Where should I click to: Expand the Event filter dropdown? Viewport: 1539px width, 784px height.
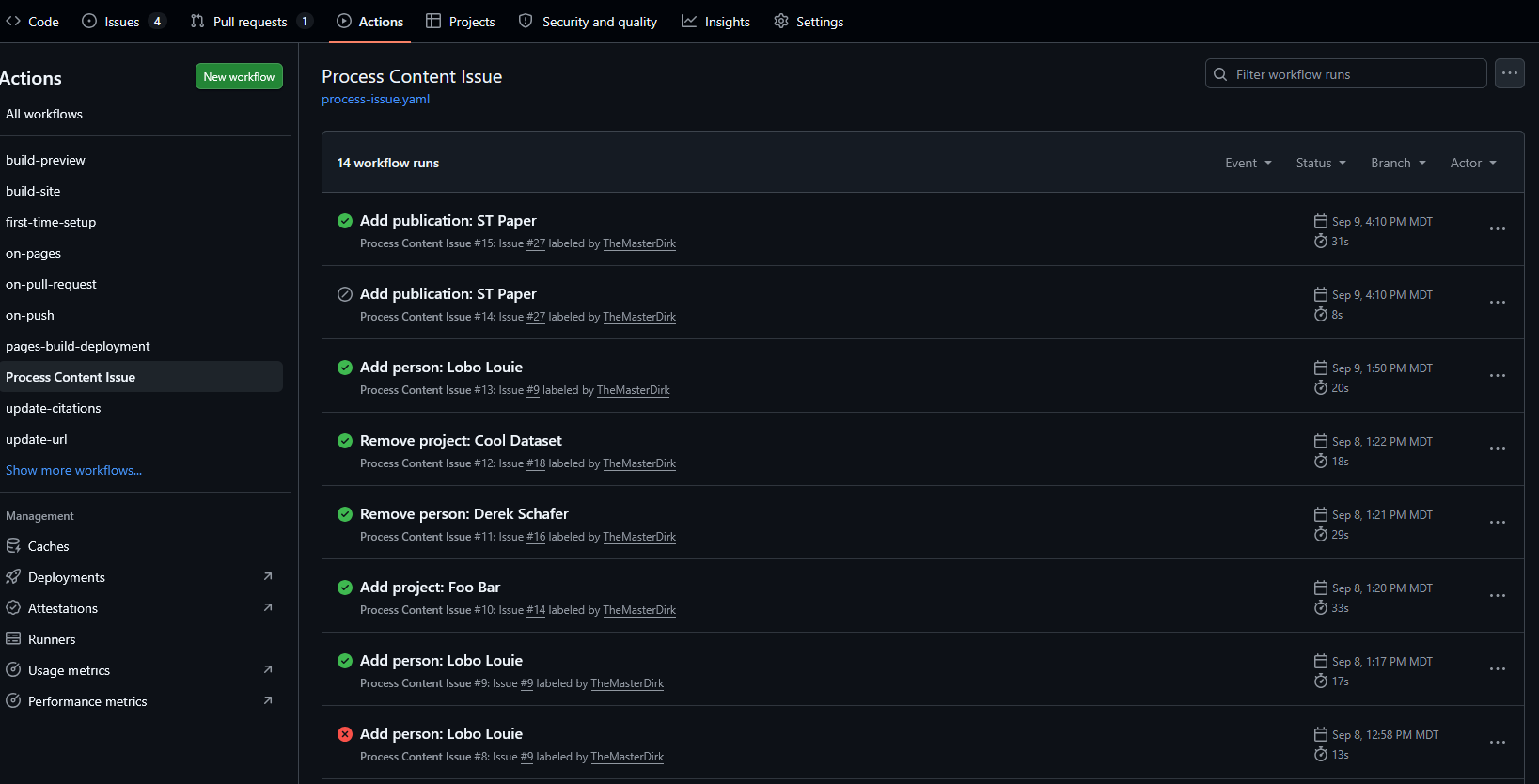pyautogui.click(x=1248, y=163)
